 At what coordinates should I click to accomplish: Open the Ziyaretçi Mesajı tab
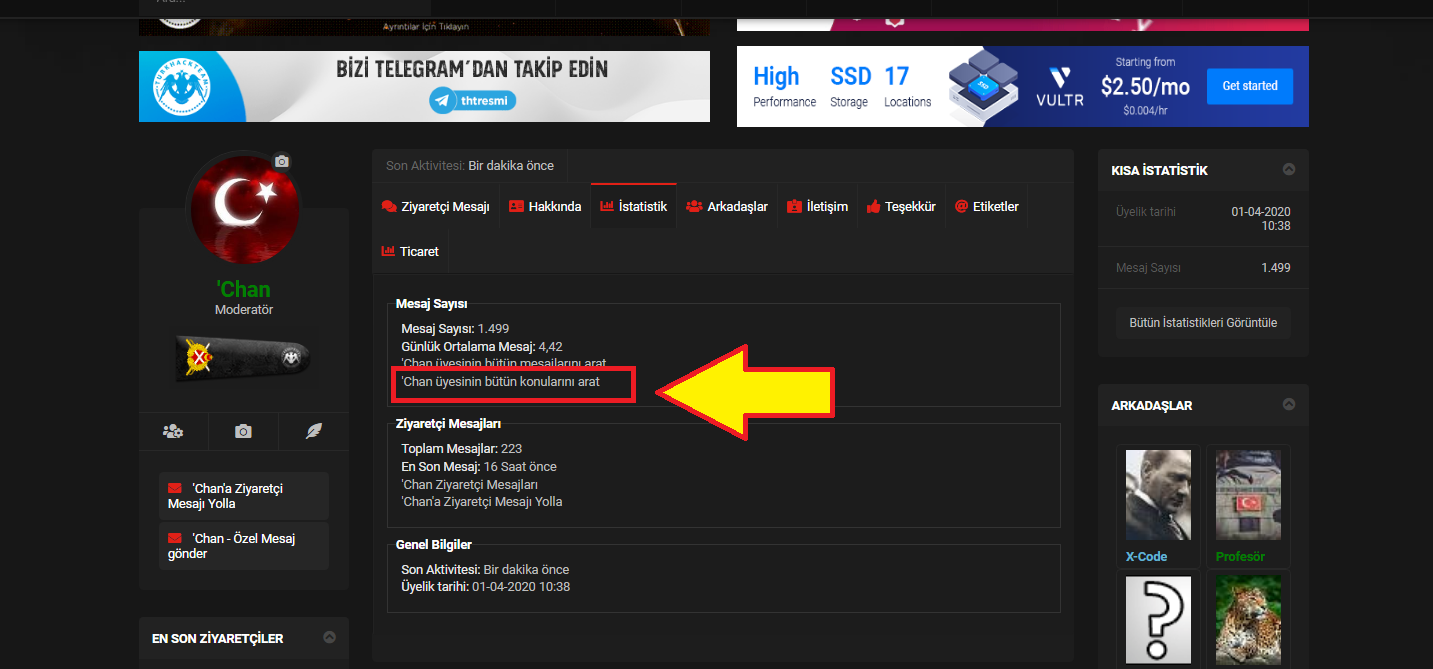click(x=435, y=206)
